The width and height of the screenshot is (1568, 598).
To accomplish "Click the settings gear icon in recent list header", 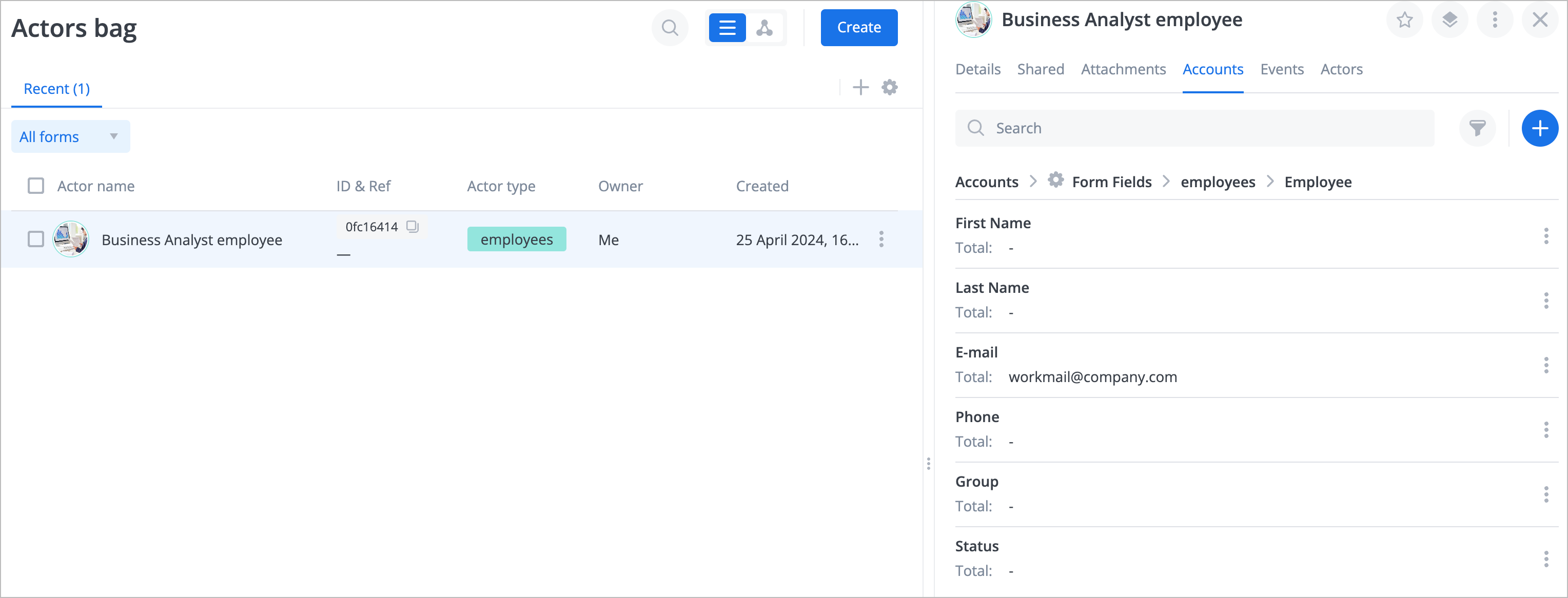I will click(890, 88).
